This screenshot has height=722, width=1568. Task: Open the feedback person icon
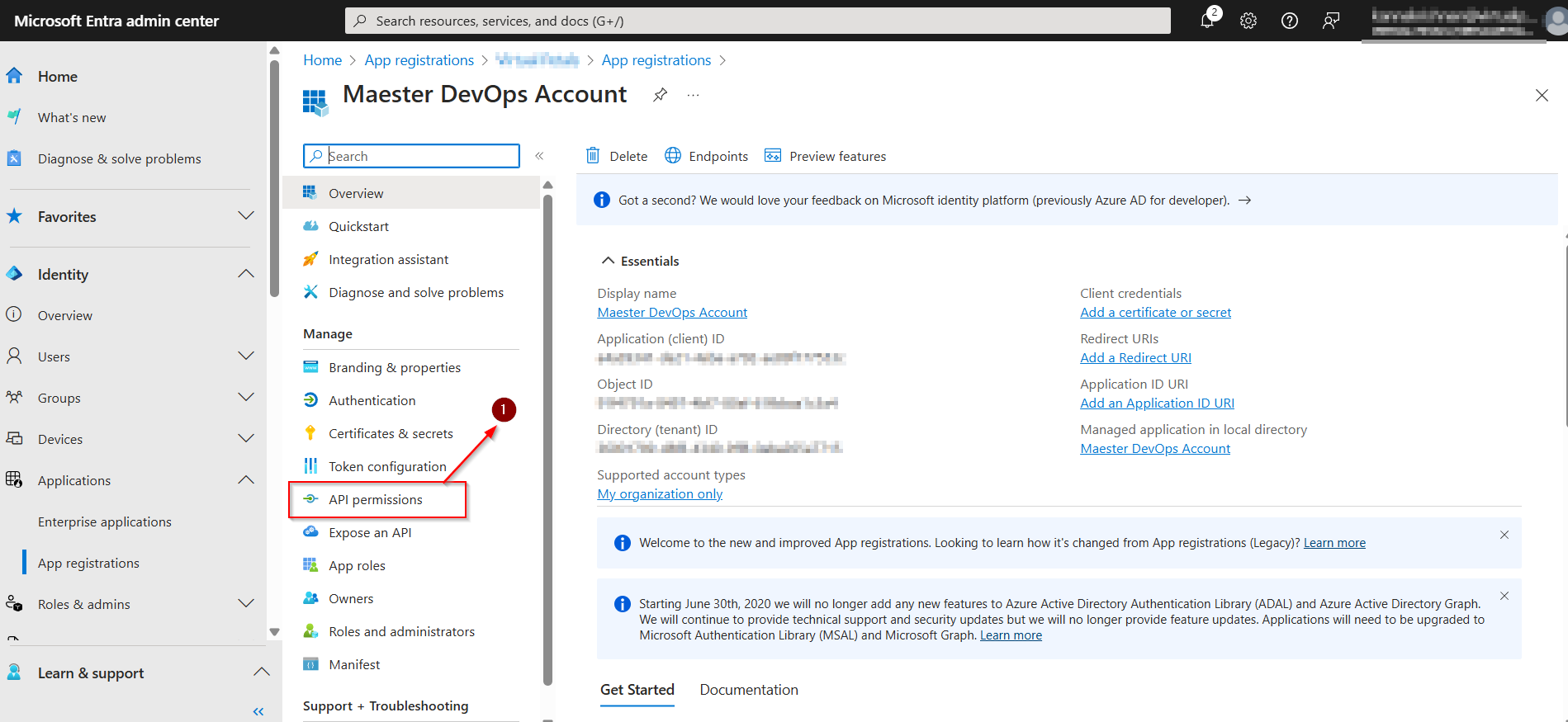click(x=1331, y=21)
